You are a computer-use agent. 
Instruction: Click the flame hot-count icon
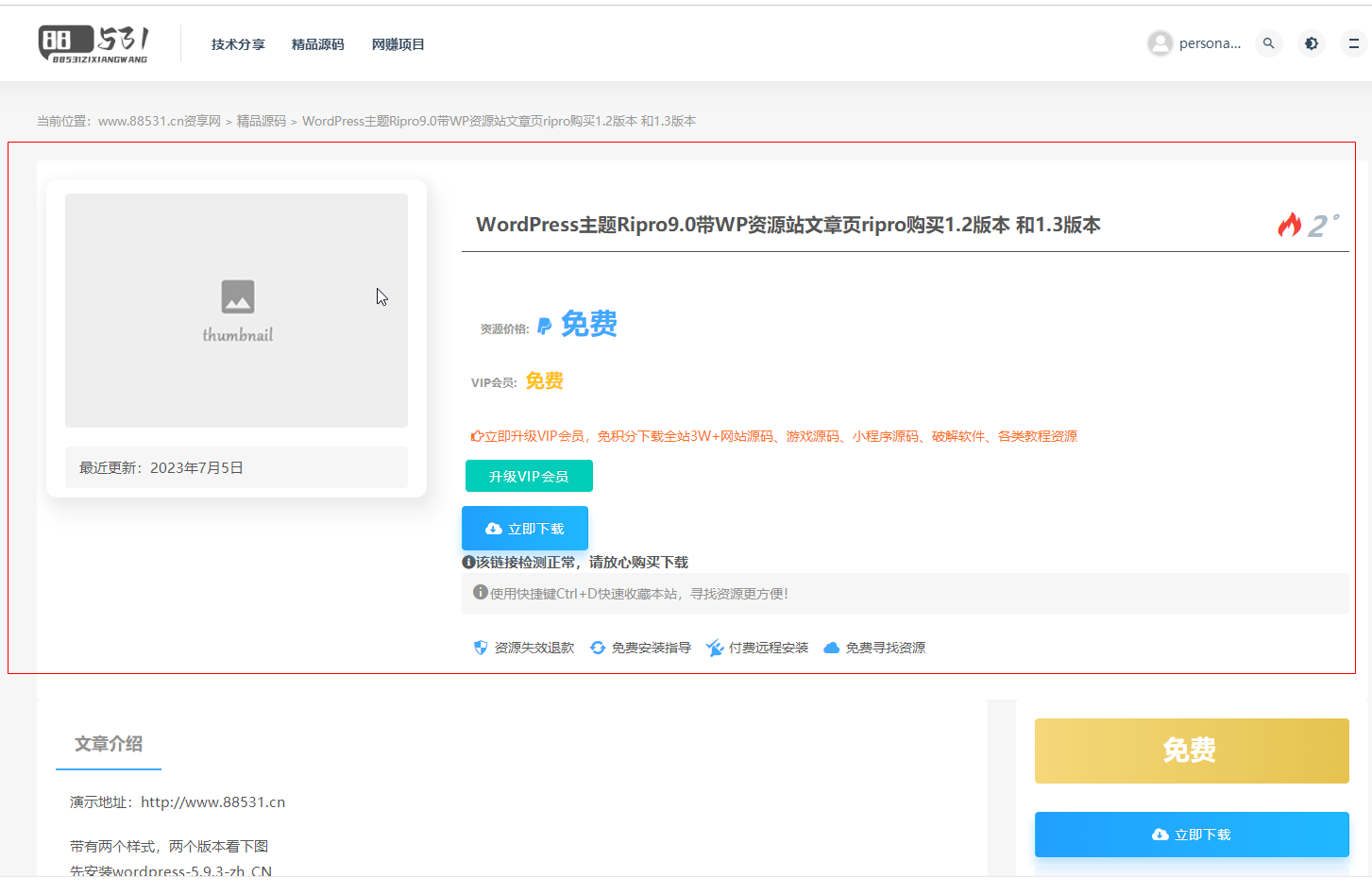pos(1290,225)
